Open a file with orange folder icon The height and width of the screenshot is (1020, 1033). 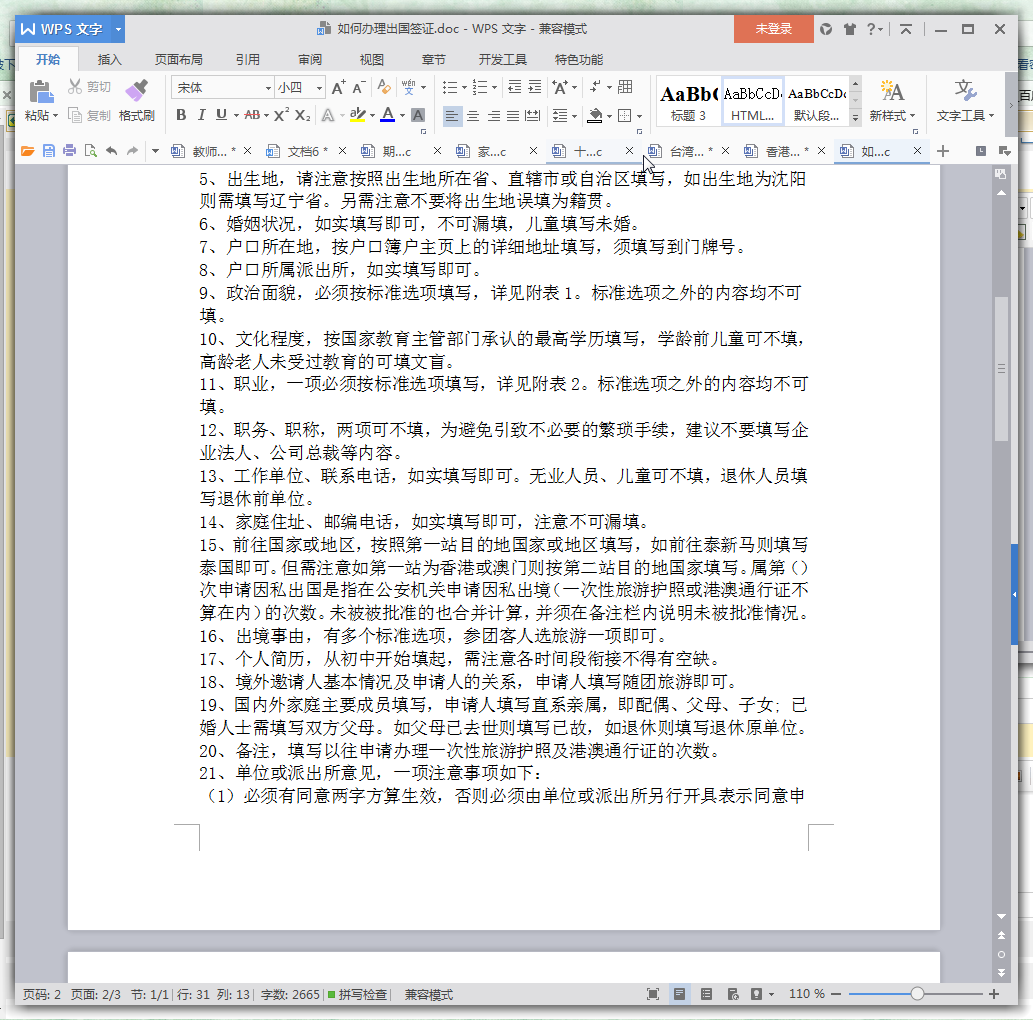point(27,151)
